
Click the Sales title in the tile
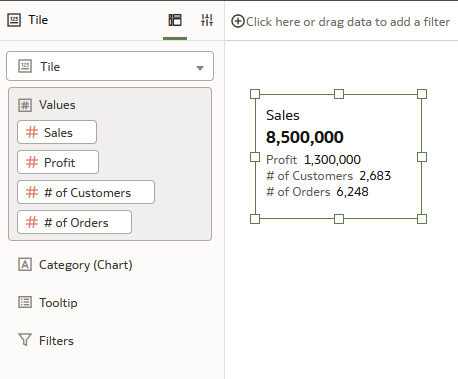[283, 115]
